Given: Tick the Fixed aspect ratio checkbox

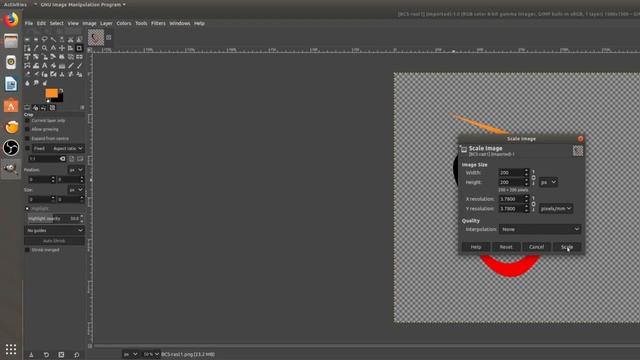Looking at the screenshot, I should coord(27,149).
